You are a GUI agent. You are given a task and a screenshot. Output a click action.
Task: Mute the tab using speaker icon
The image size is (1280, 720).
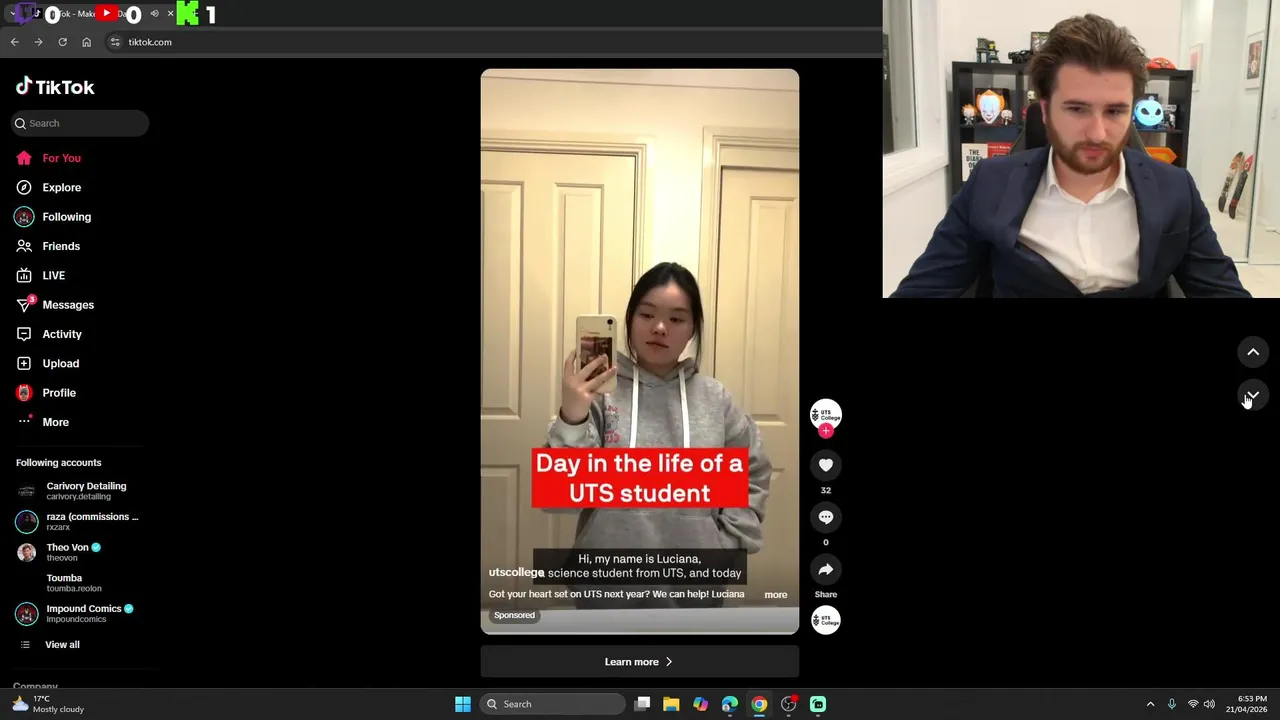pyautogui.click(x=154, y=14)
